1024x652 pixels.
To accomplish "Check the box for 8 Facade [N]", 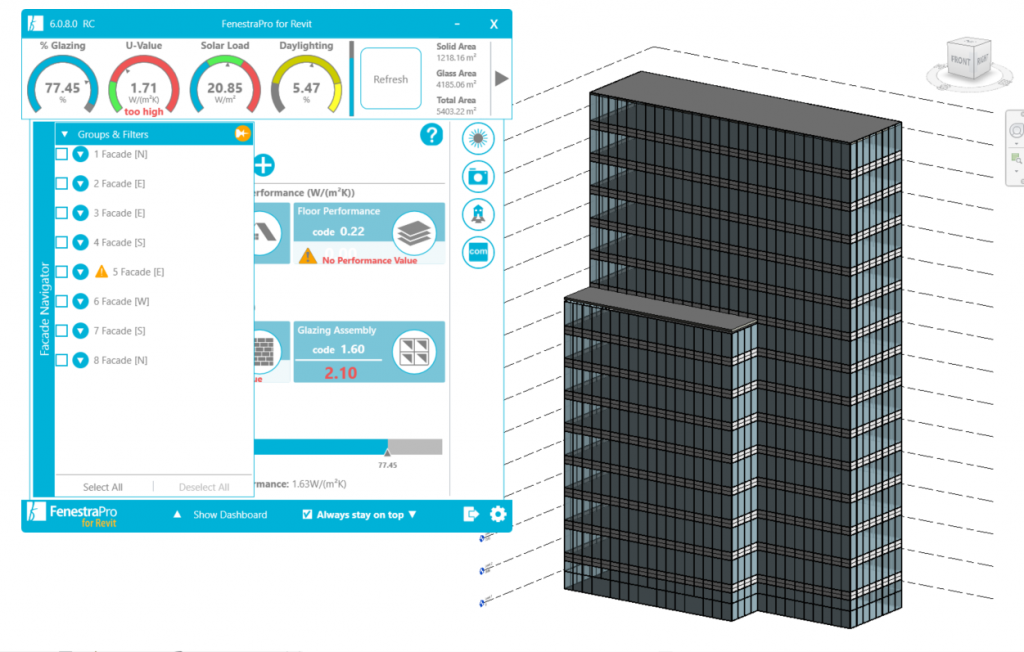I will (61, 360).
